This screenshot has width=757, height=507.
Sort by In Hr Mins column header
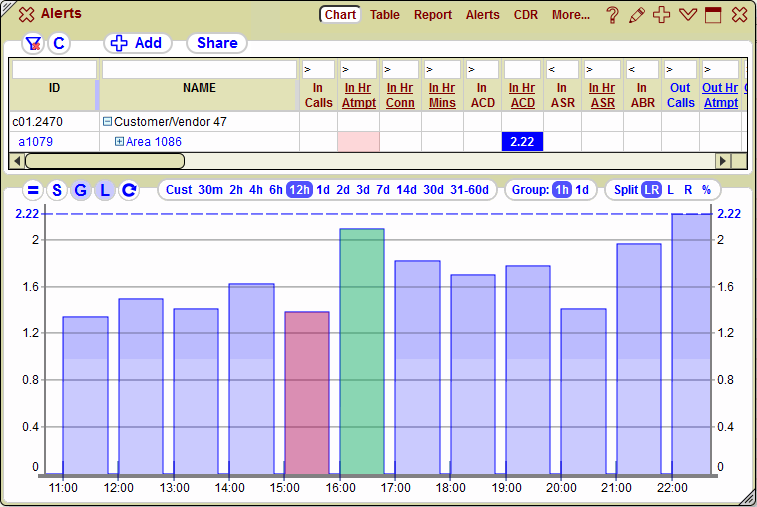tap(442, 95)
